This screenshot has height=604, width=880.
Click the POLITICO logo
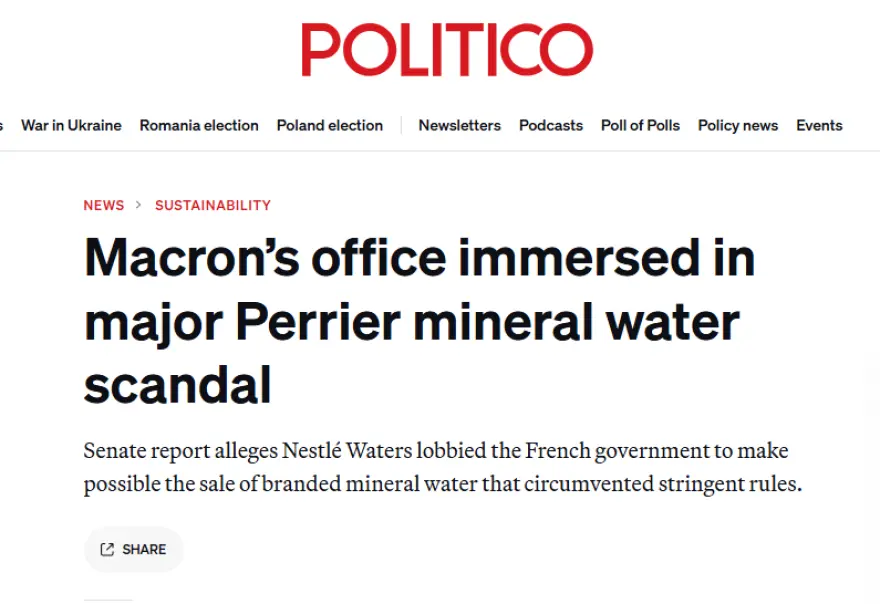pos(447,49)
